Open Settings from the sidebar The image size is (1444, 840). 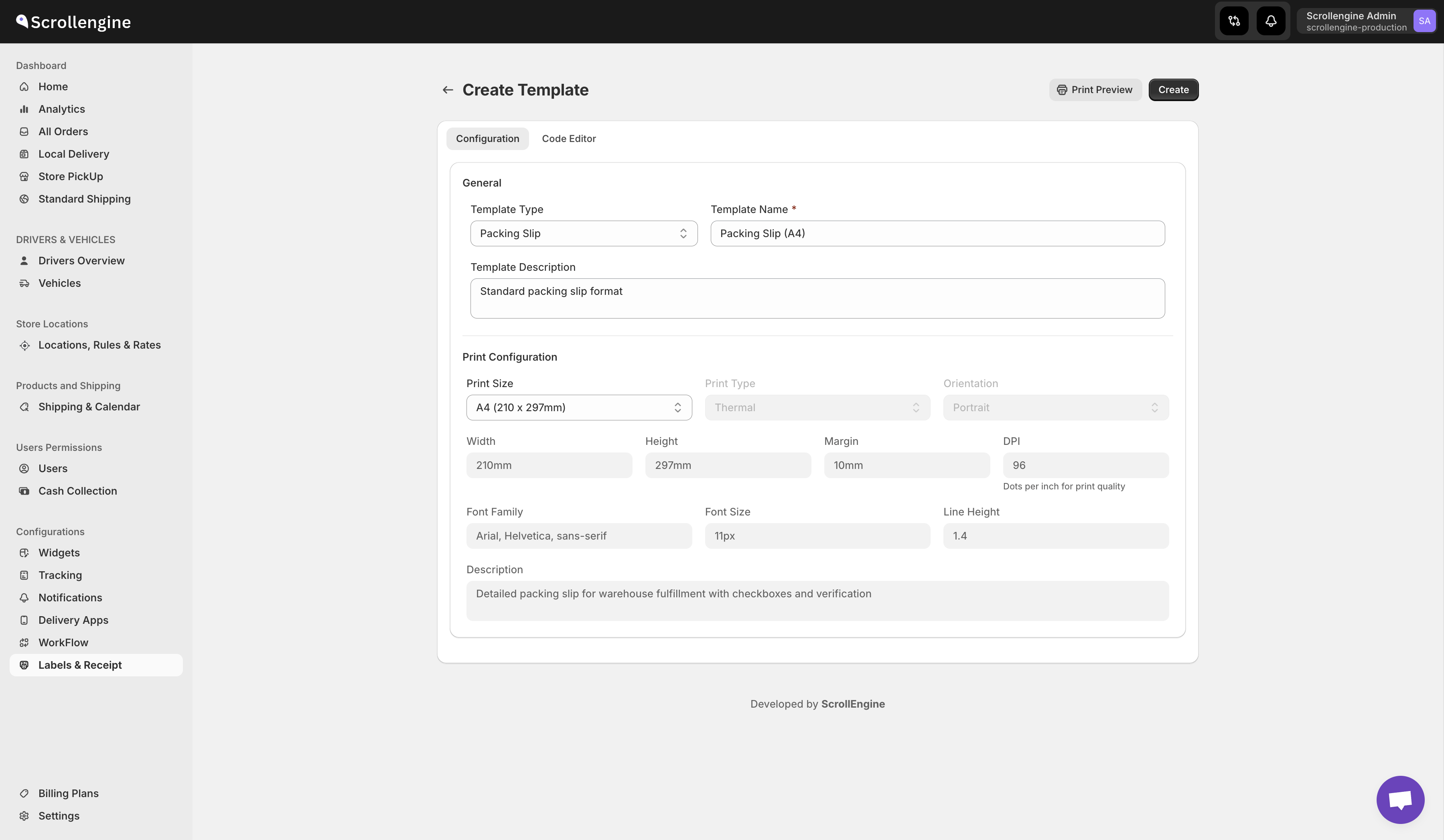pos(59,816)
